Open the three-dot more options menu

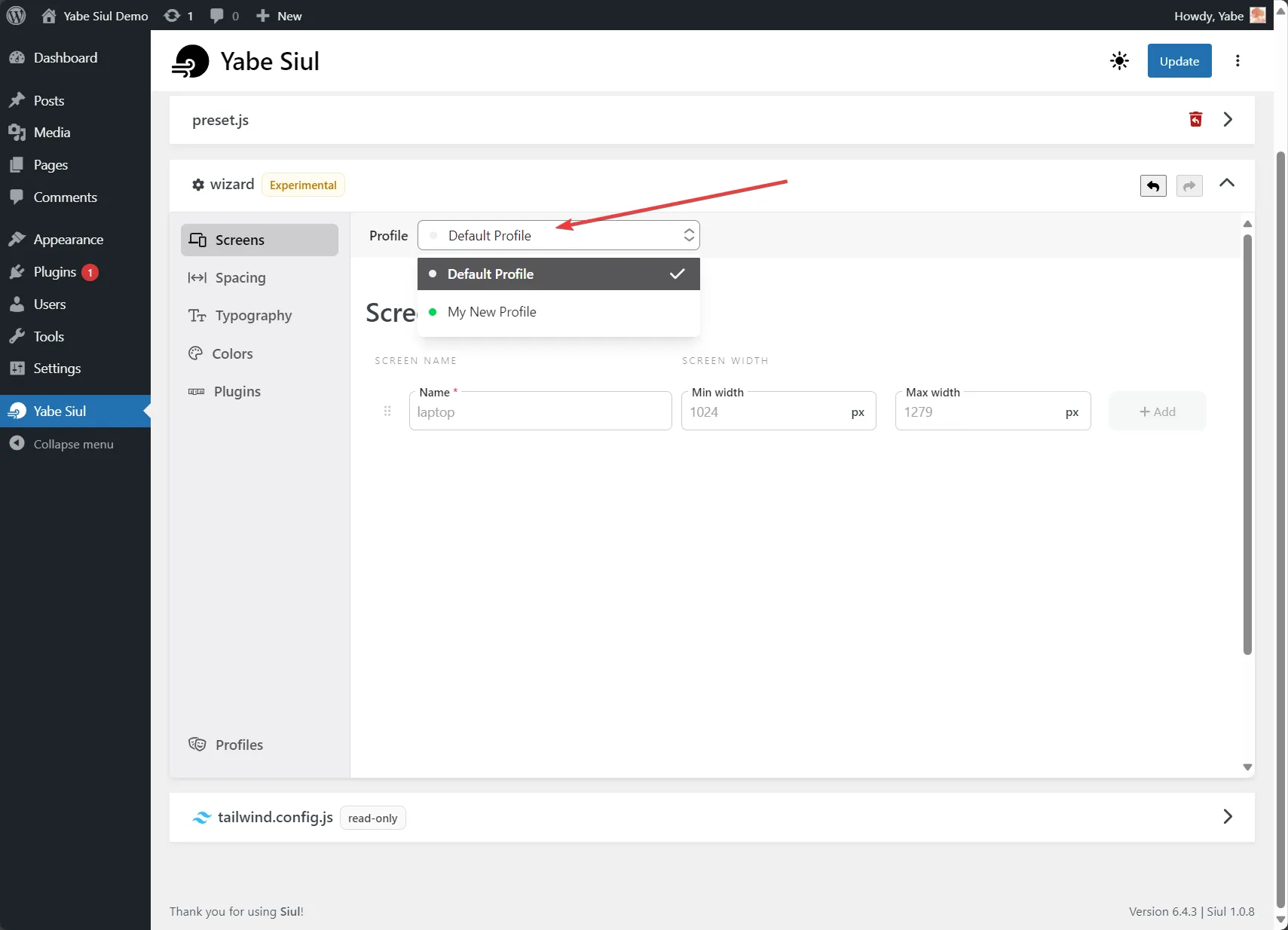(1238, 61)
